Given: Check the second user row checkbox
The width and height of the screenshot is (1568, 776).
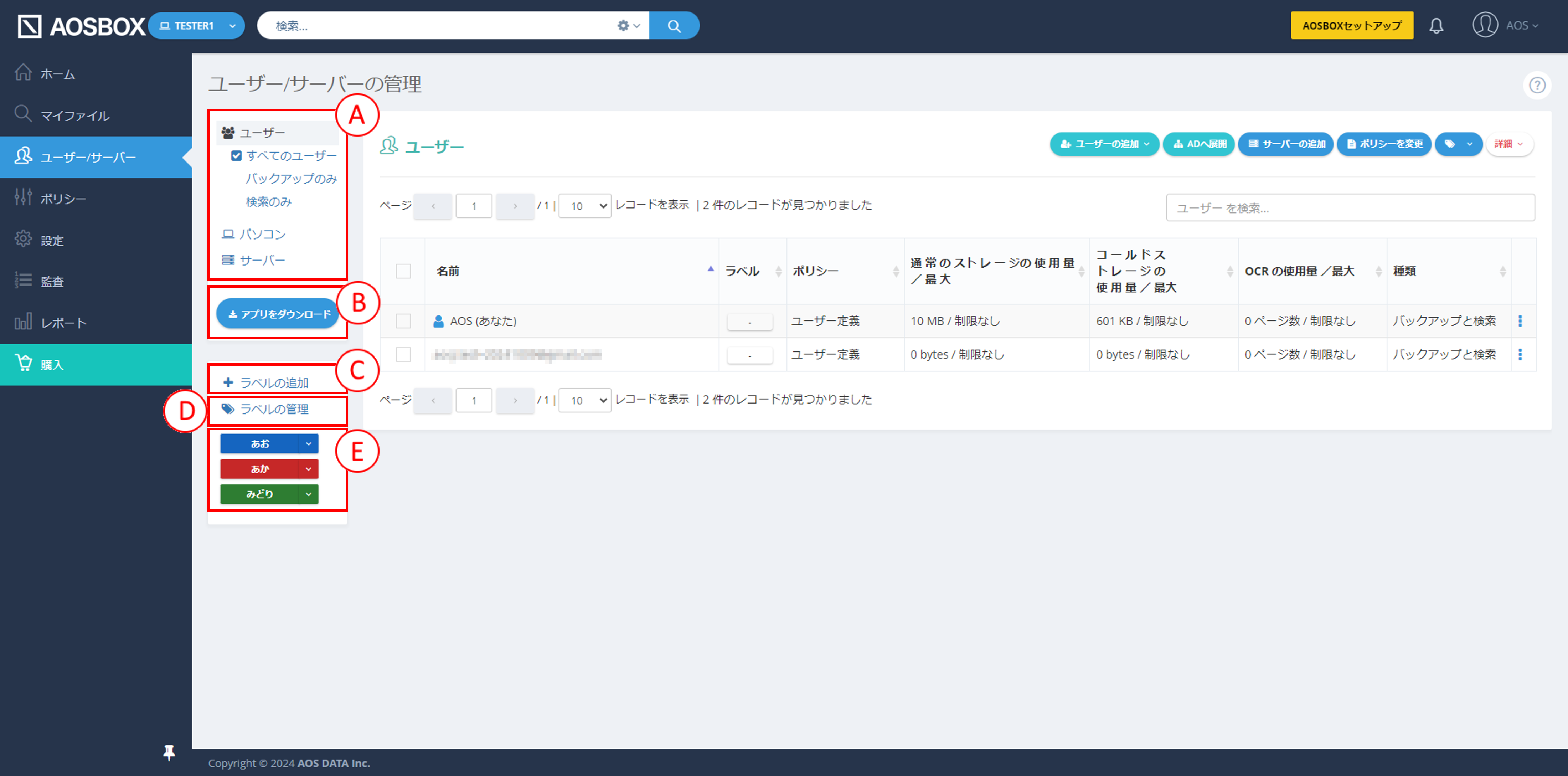Looking at the screenshot, I should coord(403,354).
